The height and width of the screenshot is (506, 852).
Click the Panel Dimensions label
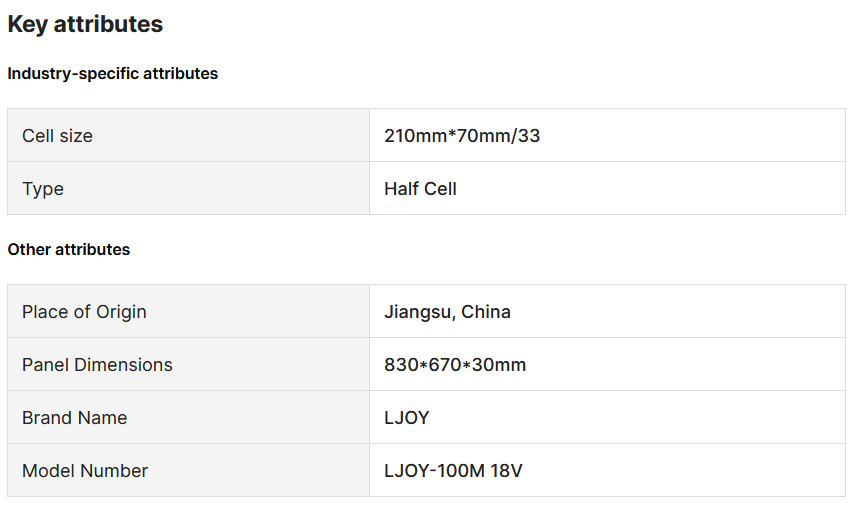coord(97,365)
